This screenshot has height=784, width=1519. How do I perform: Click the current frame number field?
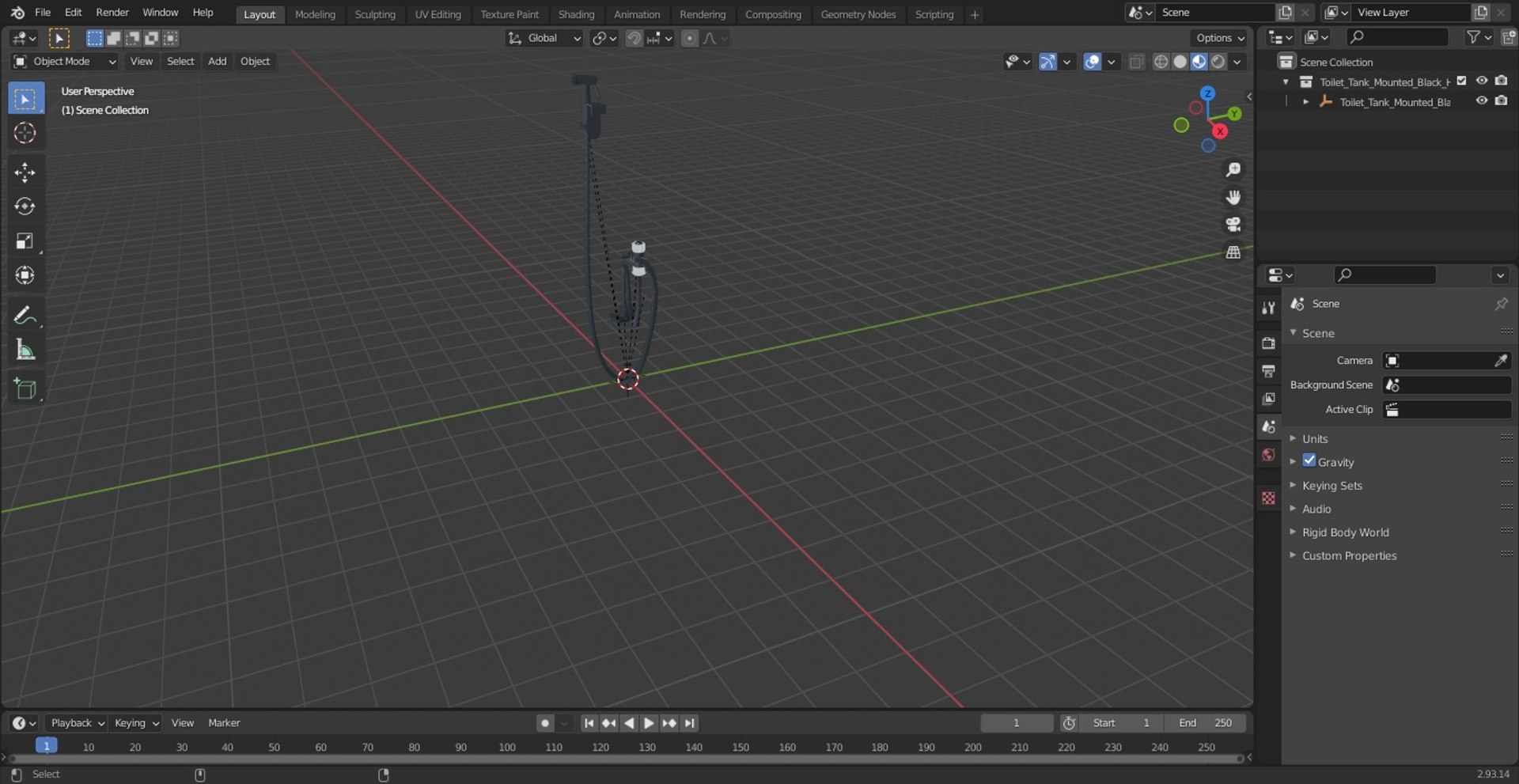(x=1017, y=723)
